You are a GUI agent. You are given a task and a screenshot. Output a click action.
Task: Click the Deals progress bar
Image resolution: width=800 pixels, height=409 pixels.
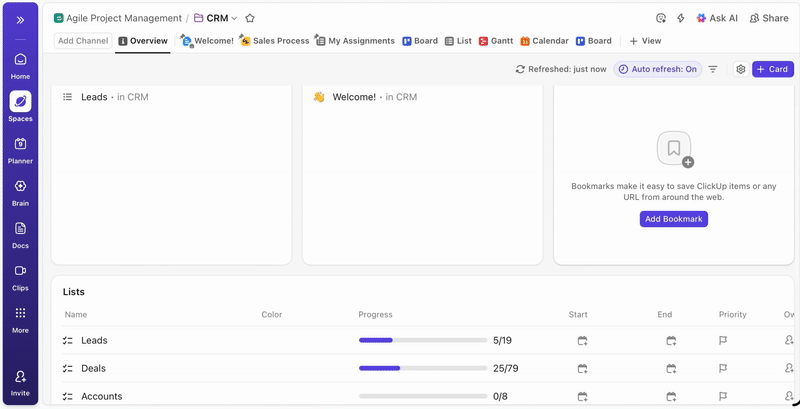422,368
